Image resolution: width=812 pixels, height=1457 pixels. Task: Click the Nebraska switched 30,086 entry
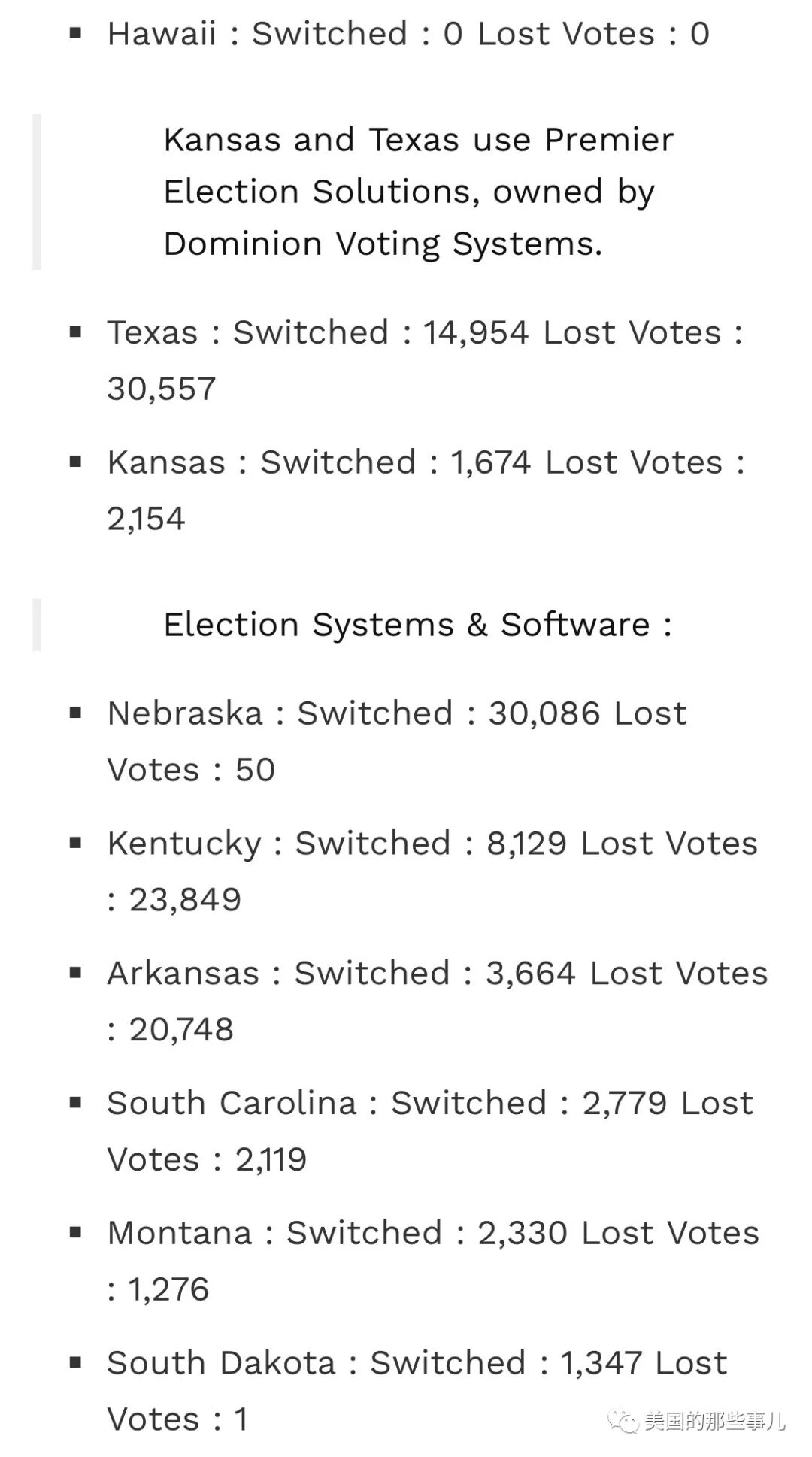[397, 741]
